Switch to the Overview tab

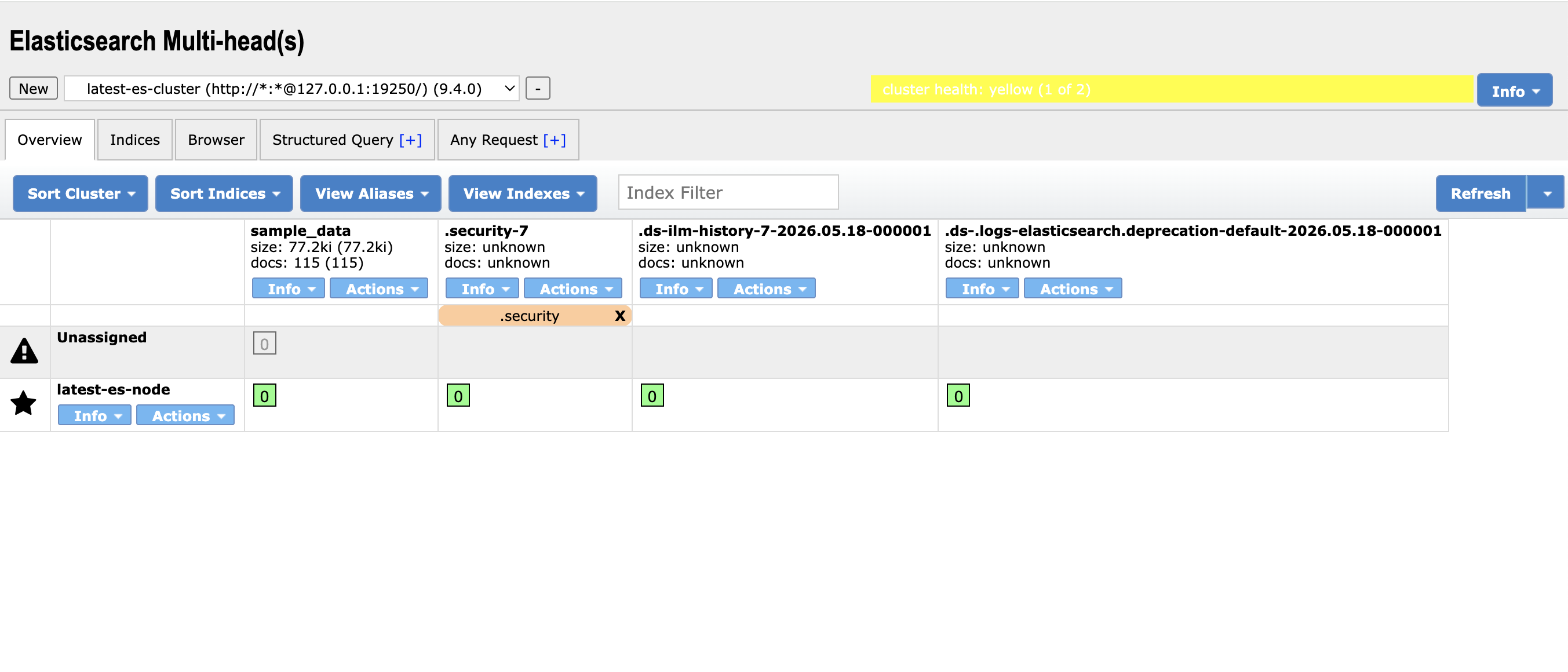50,140
